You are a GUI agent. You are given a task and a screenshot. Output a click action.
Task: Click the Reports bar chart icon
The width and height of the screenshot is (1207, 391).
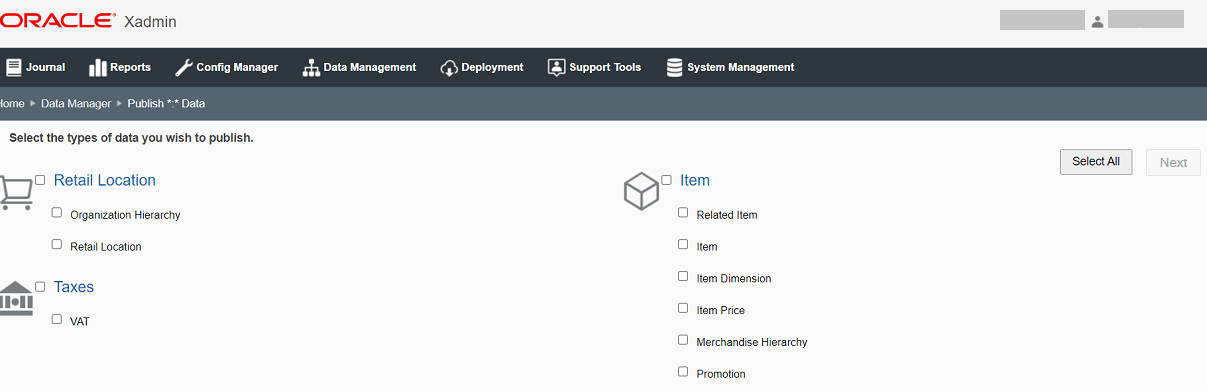tap(98, 67)
